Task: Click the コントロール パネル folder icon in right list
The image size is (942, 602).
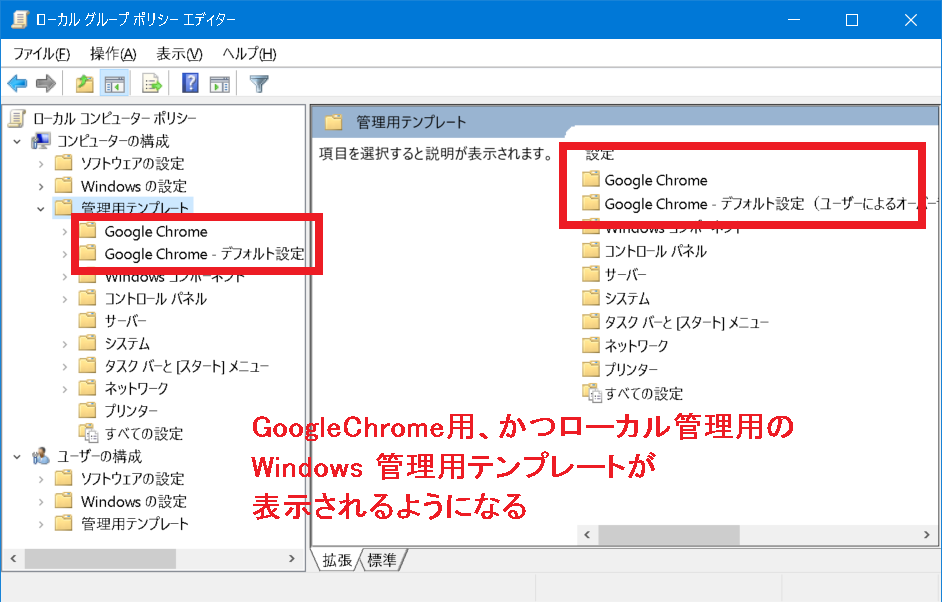Action: 591,250
